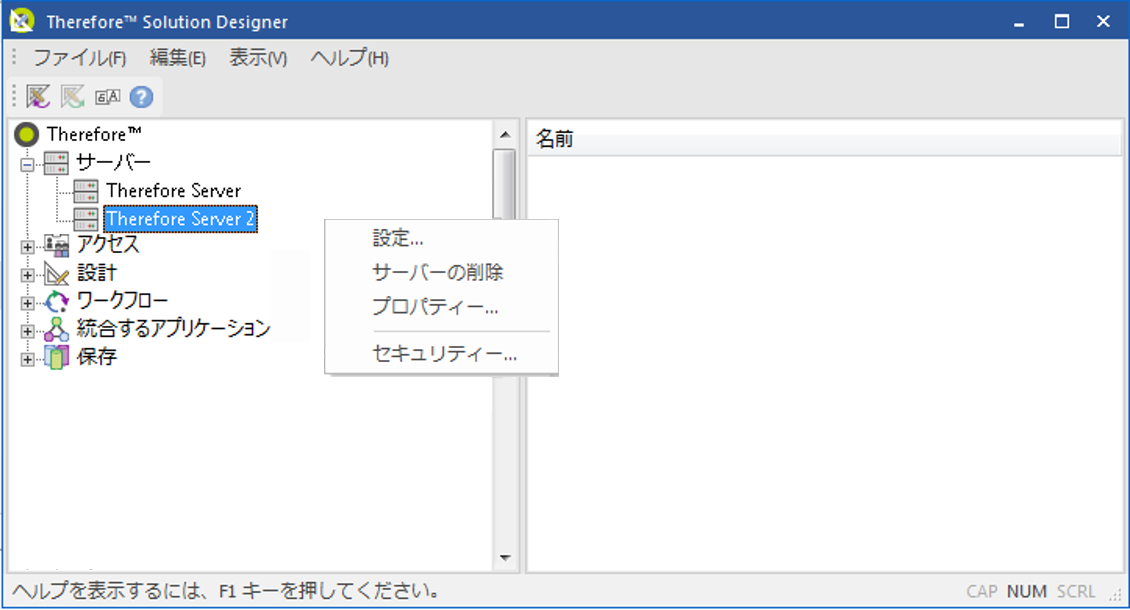Maximize the Solution Designer window
The width and height of the screenshot is (1130, 610).
[1062, 22]
